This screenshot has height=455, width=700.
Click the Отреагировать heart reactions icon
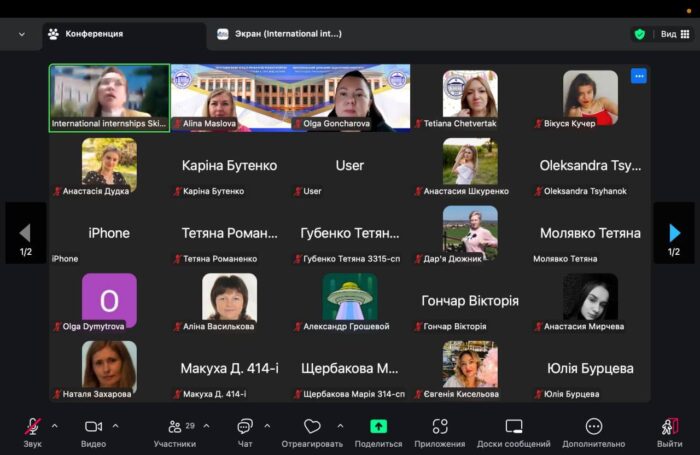(312, 427)
